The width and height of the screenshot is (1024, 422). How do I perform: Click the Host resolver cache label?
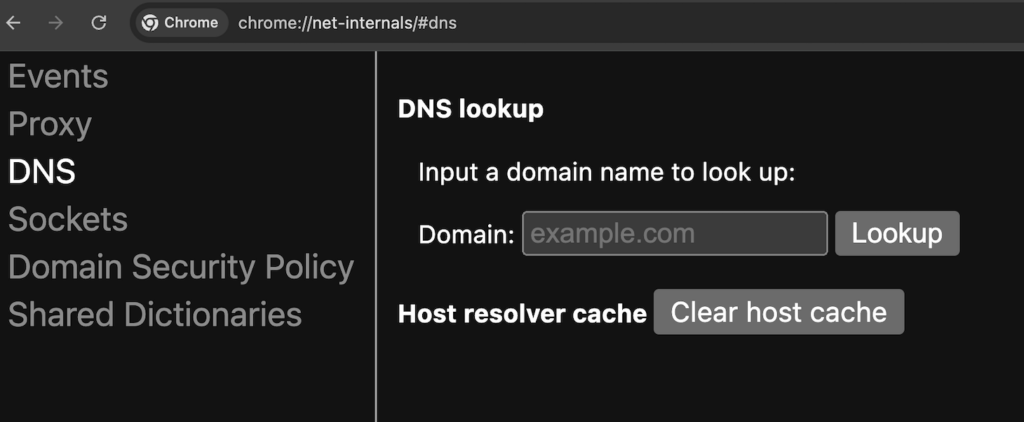pyautogui.click(x=522, y=314)
